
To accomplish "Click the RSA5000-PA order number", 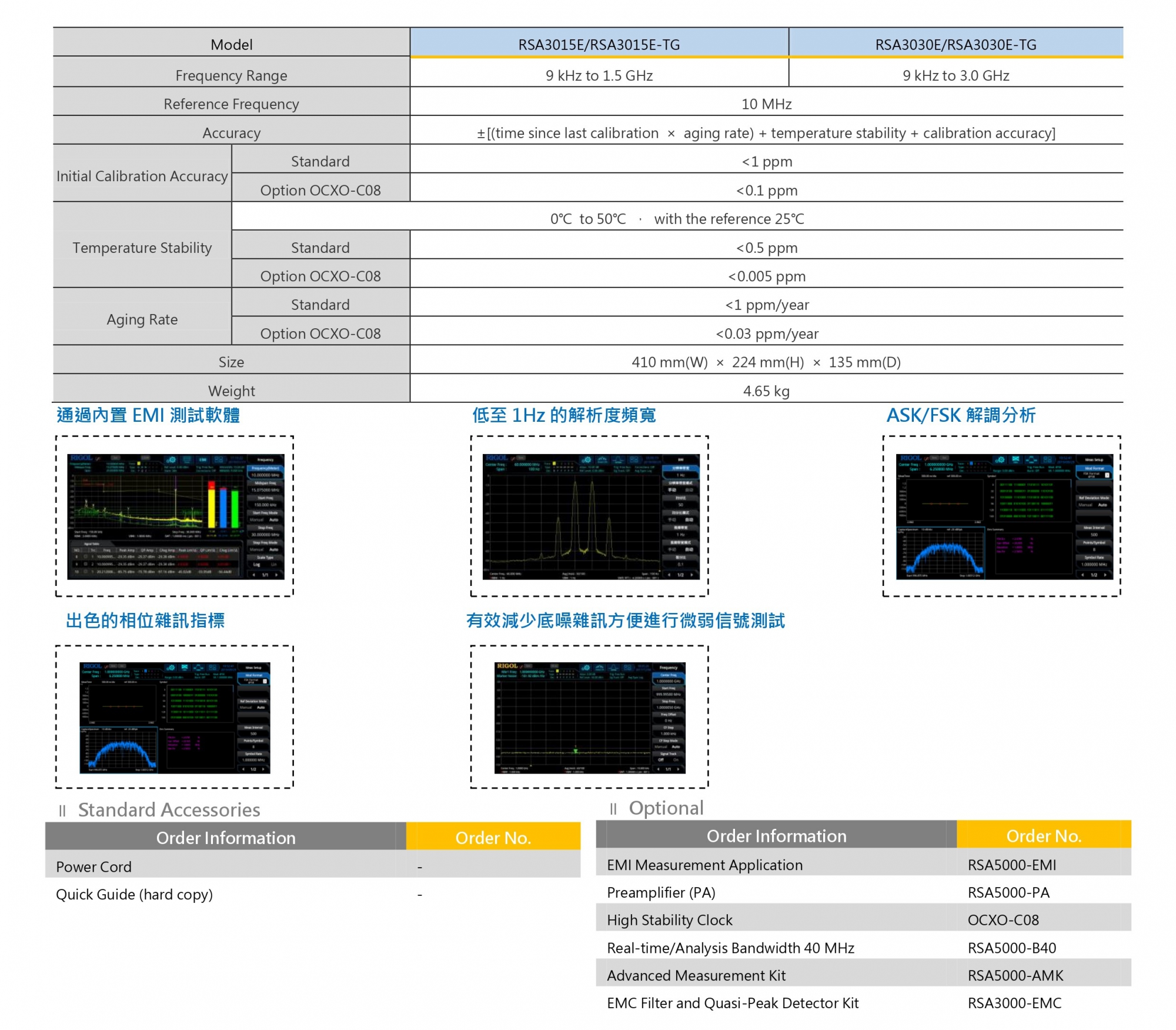I will [1008, 892].
